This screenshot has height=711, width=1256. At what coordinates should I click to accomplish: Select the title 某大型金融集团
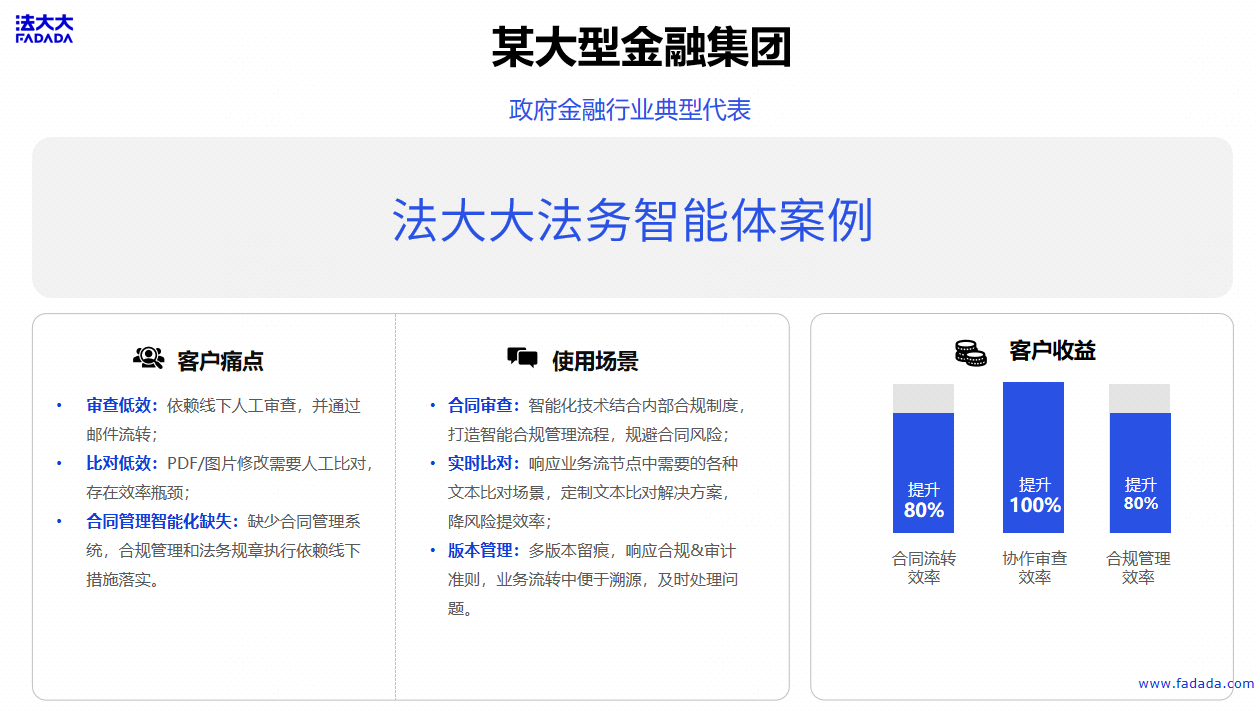(x=642, y=46)
